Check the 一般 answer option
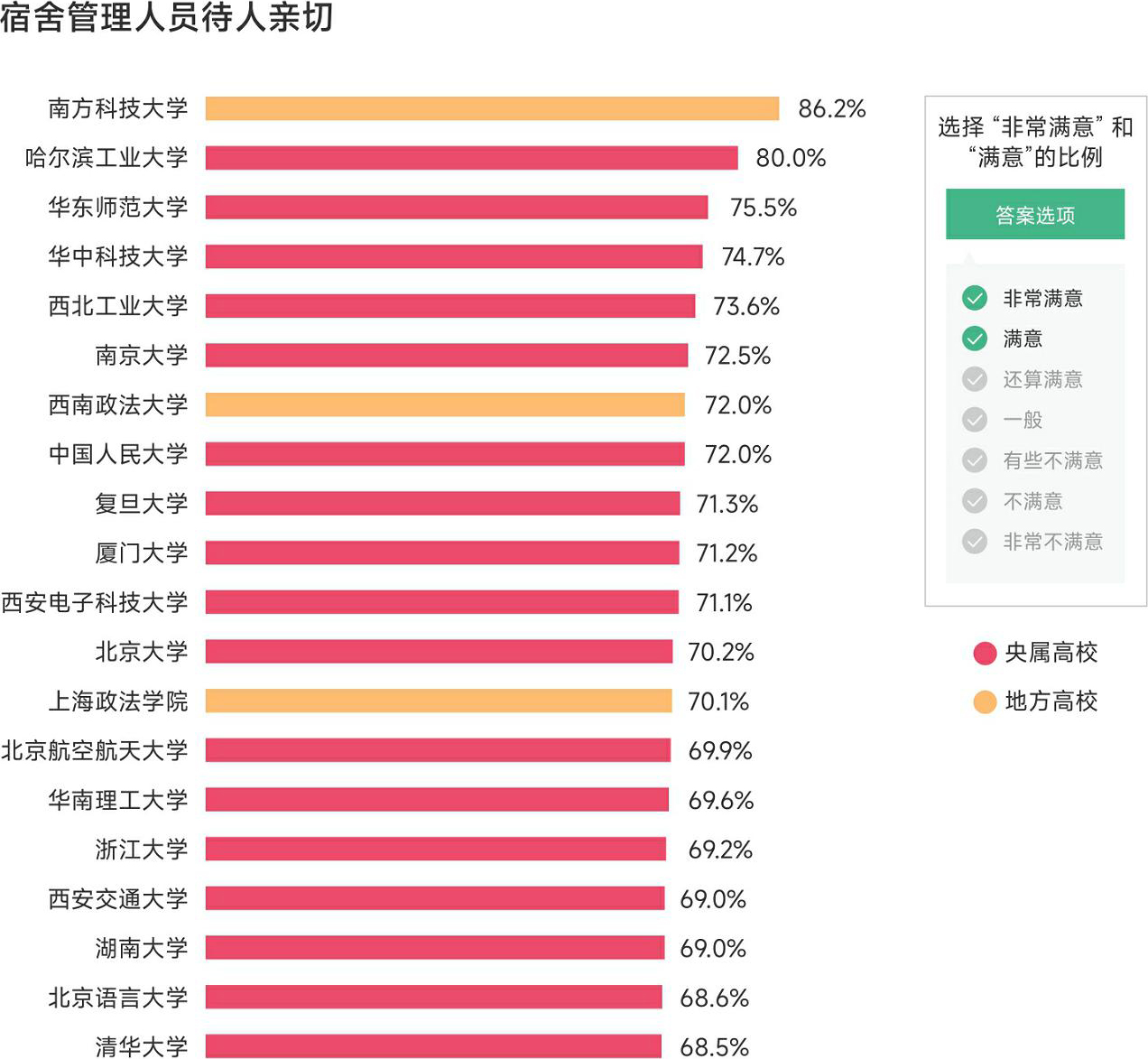Image resolution: width=1148 pixels, height=1059 pixels. 975,420
